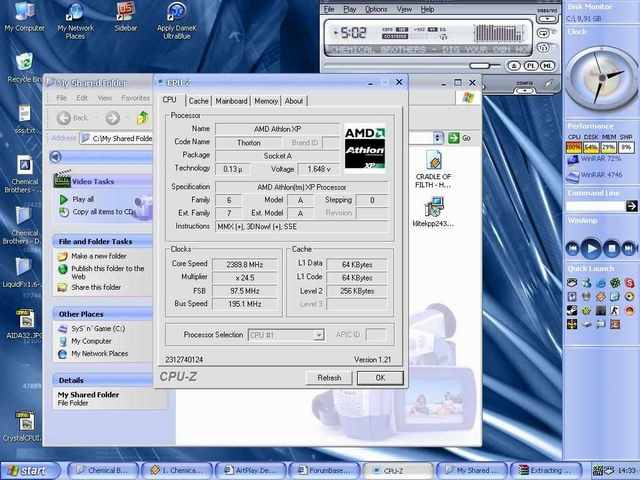Click the analog clock in the sidebar
Screen dimensions: 640x480
click(602, 78)
